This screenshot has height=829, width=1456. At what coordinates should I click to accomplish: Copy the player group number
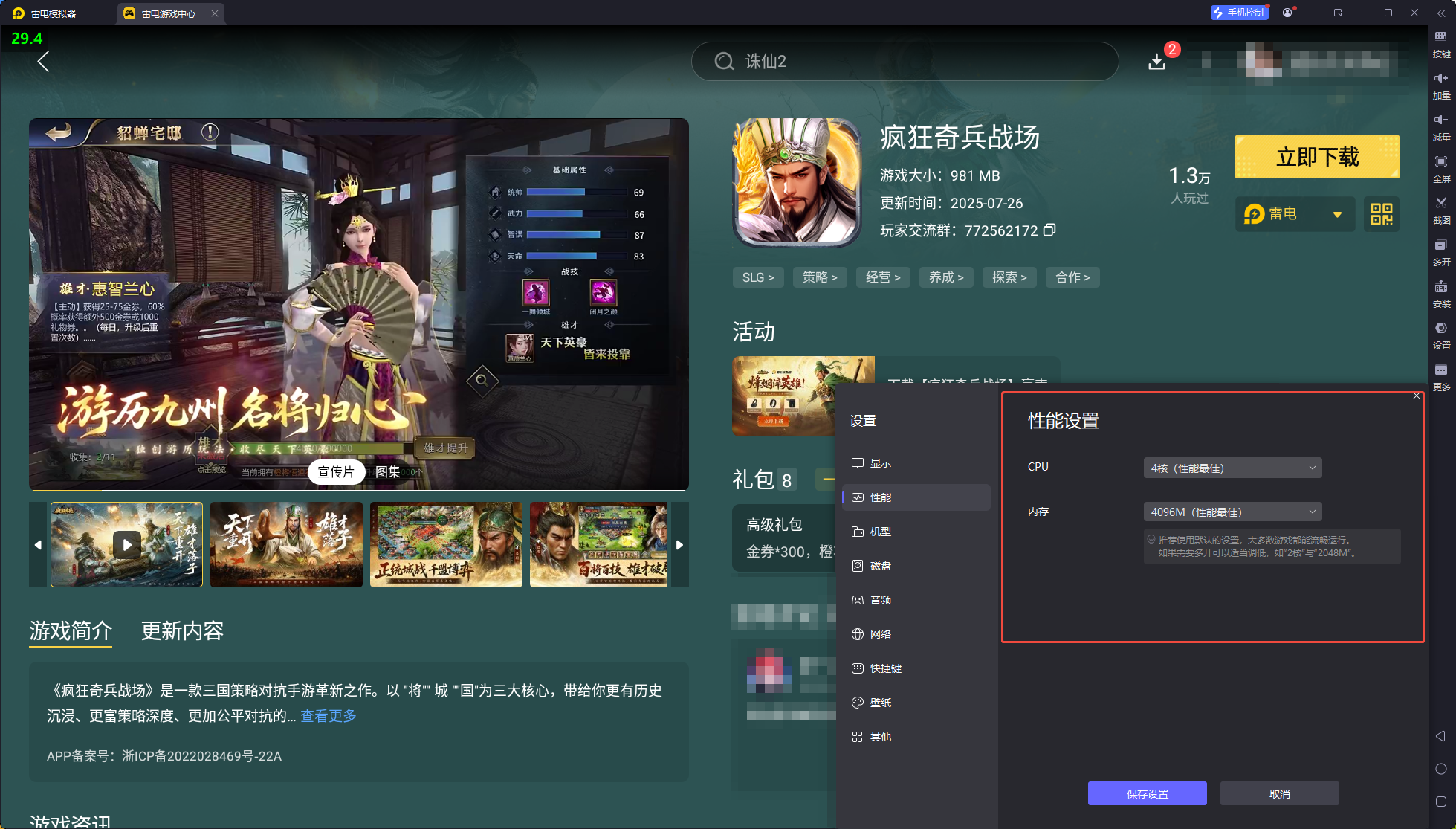tap(1049, 230)
